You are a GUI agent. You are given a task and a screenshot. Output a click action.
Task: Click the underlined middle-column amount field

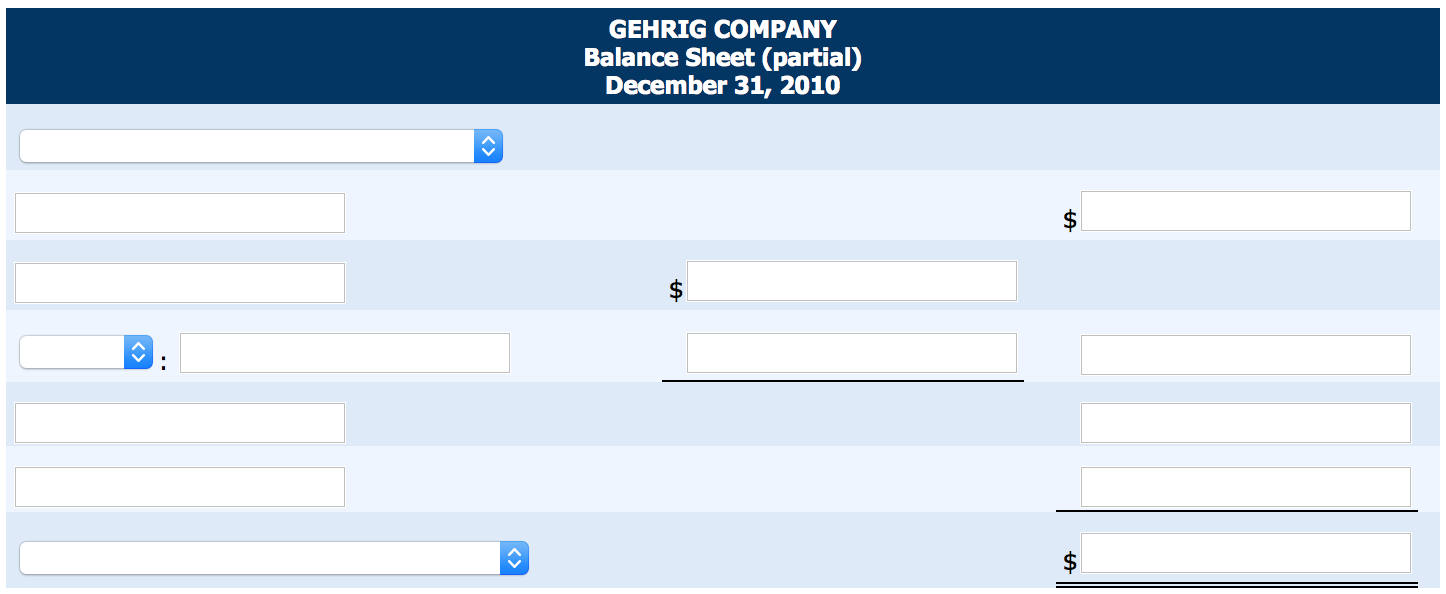point(852,353)
